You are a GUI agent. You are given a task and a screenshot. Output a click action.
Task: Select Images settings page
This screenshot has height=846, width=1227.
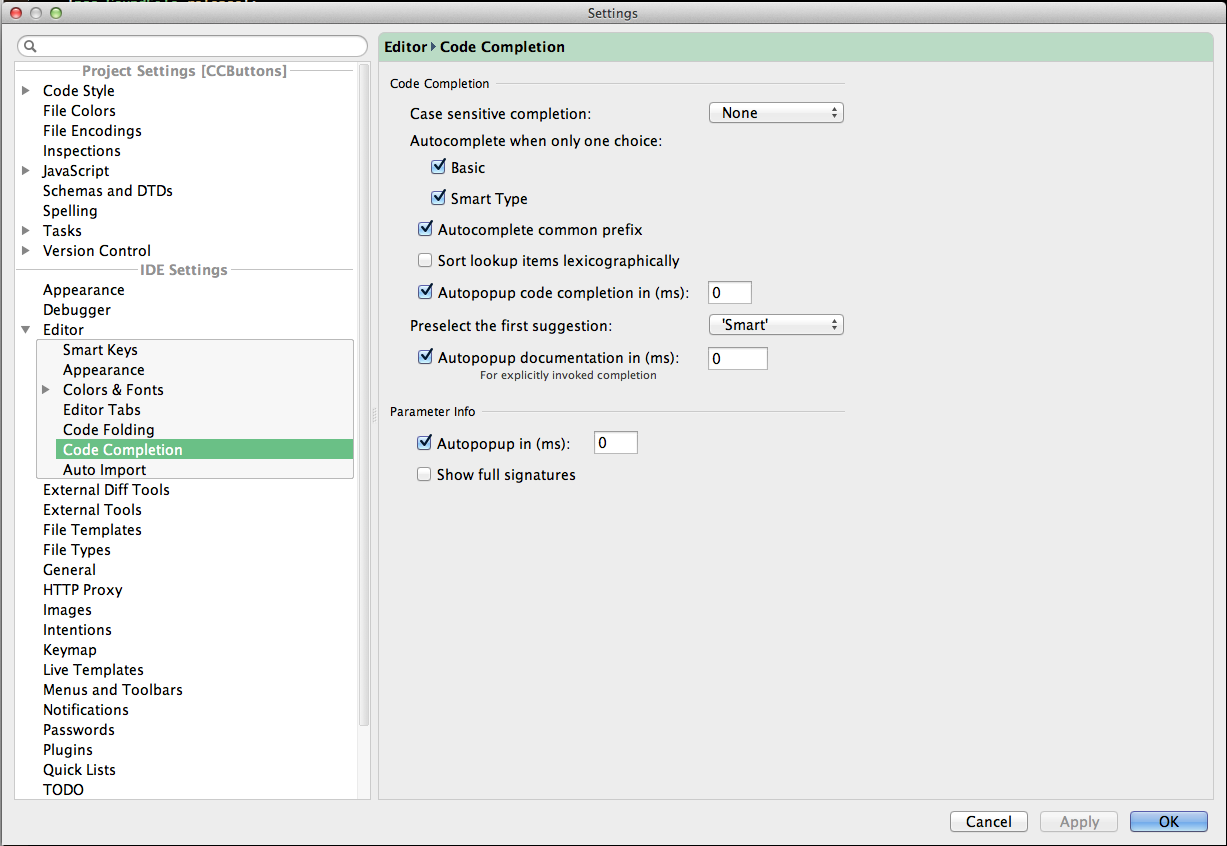pos(67,610)
